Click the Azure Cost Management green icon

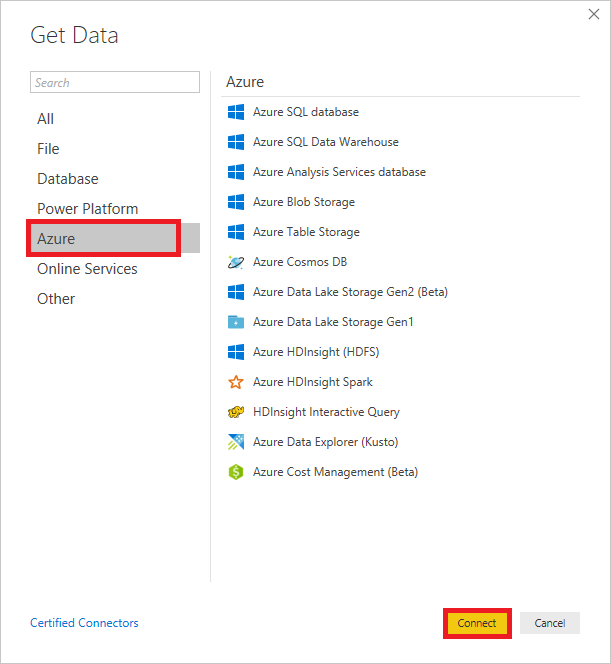click(236, 472)
